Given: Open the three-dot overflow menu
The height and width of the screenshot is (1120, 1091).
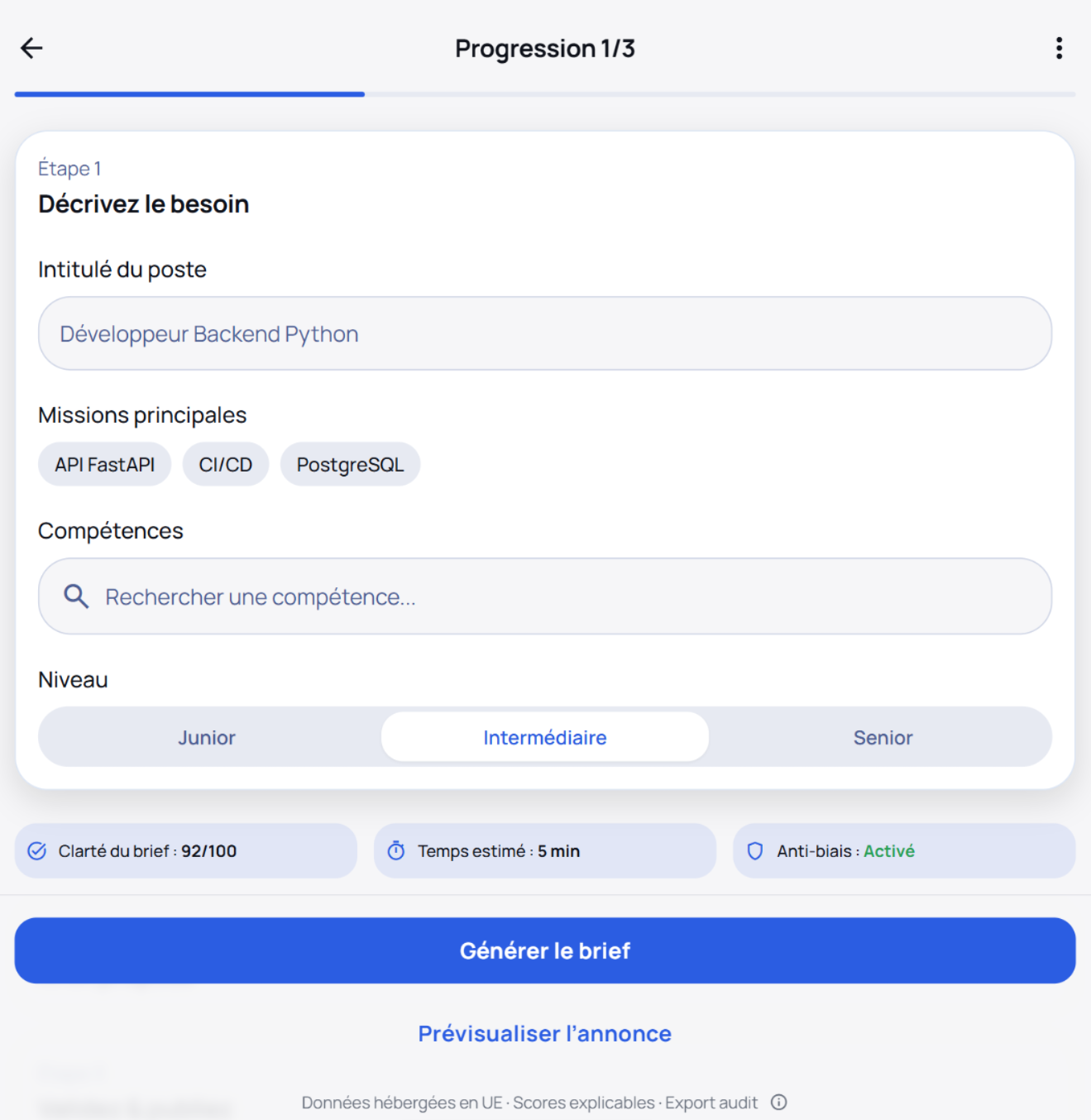Looking at the screenshot, I should 1059,48.
